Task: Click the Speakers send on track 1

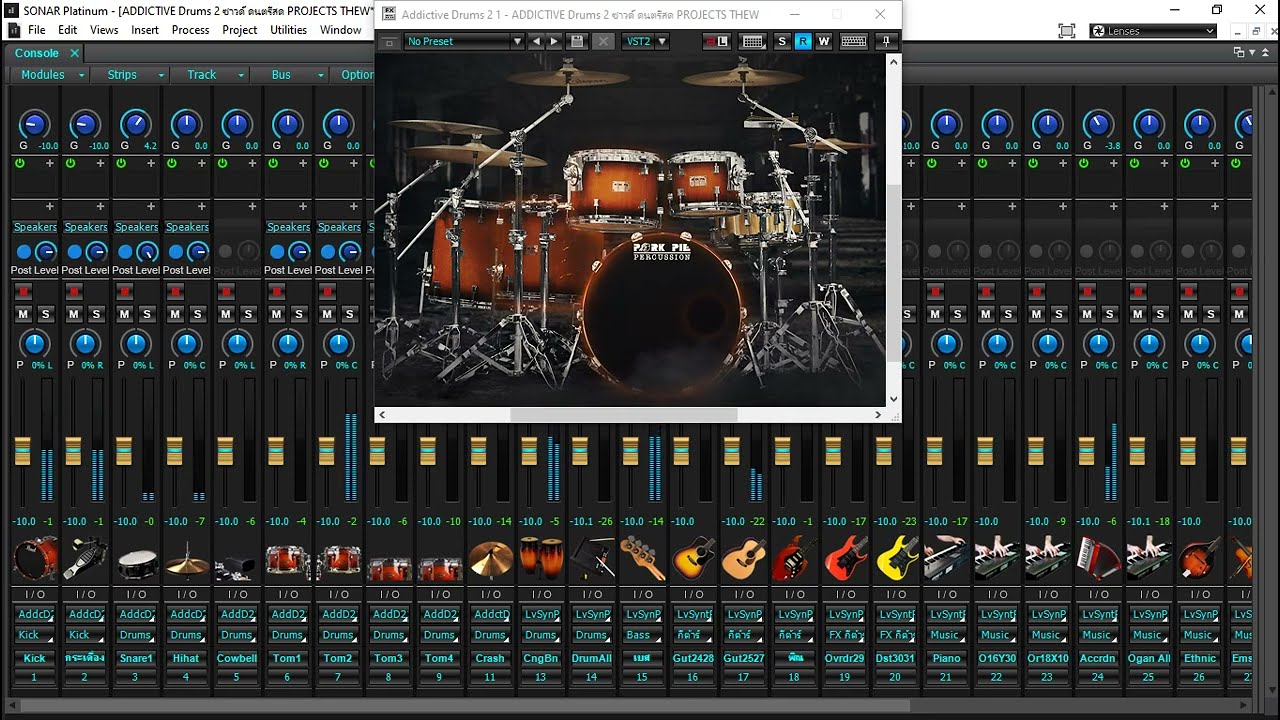Action: pos(35,227)
